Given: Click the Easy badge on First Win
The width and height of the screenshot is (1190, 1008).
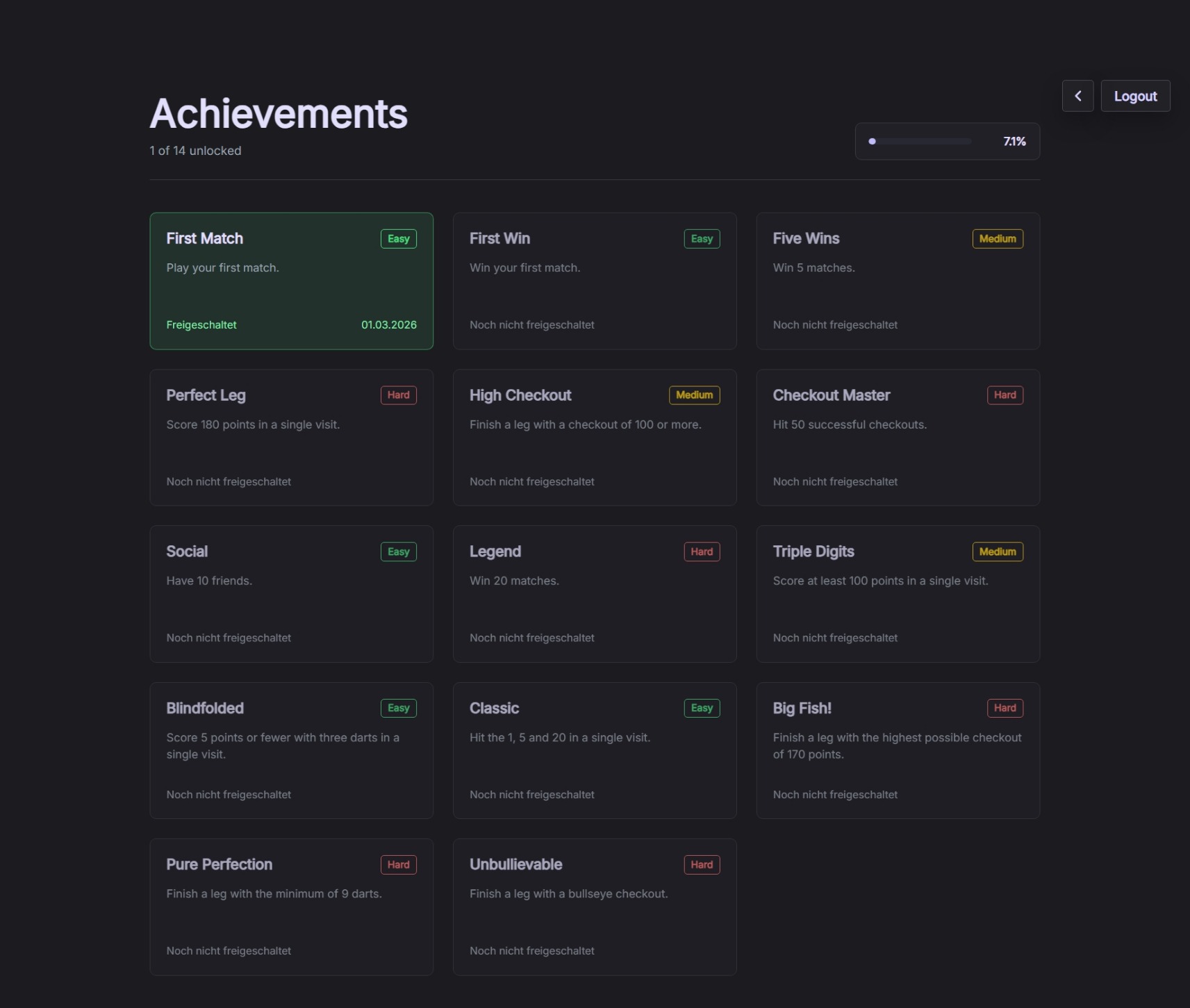Looking at the screenshot, I should pyautogui.click(x=702, y=239).
